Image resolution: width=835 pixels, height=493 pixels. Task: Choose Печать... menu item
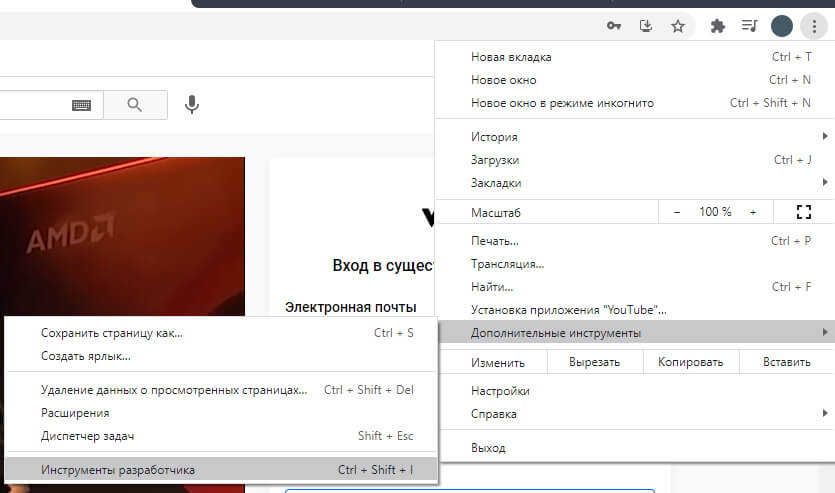[635, 241]
